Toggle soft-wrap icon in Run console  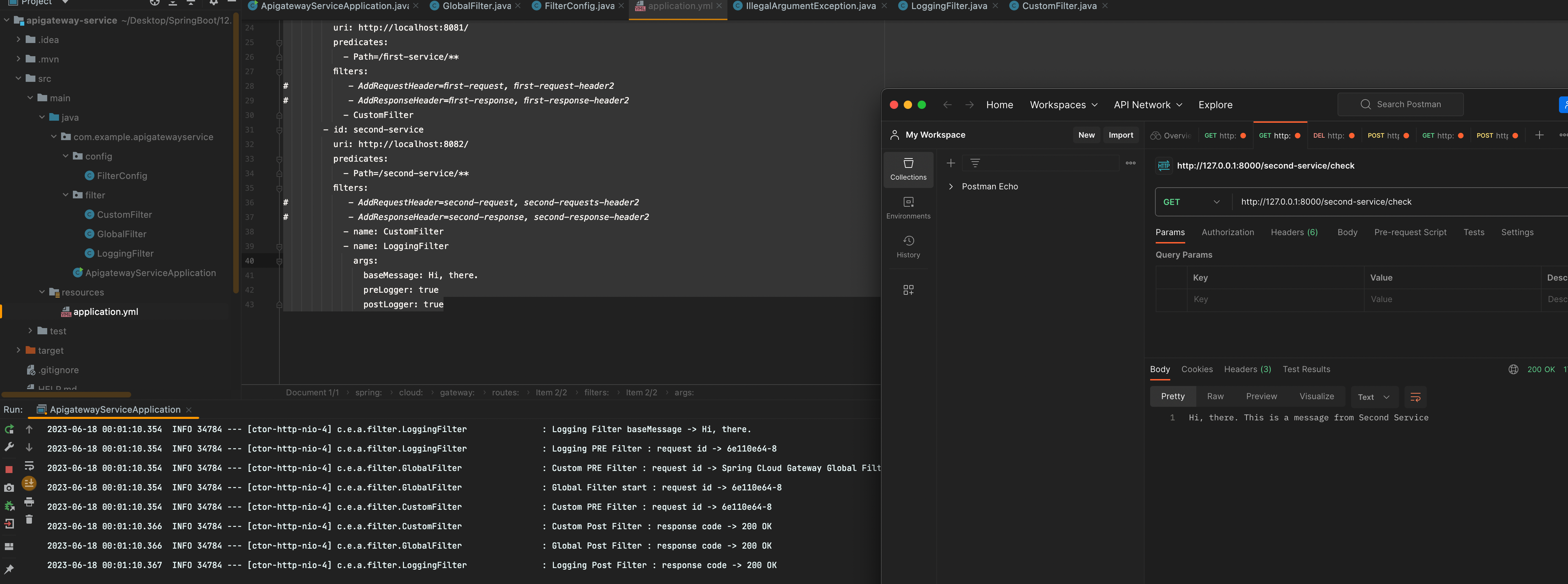29,466
